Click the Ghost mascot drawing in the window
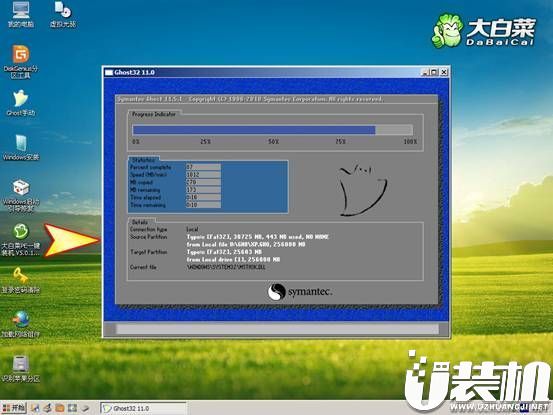The width and height of the screenshot is (553, 415). coord(362,190)
